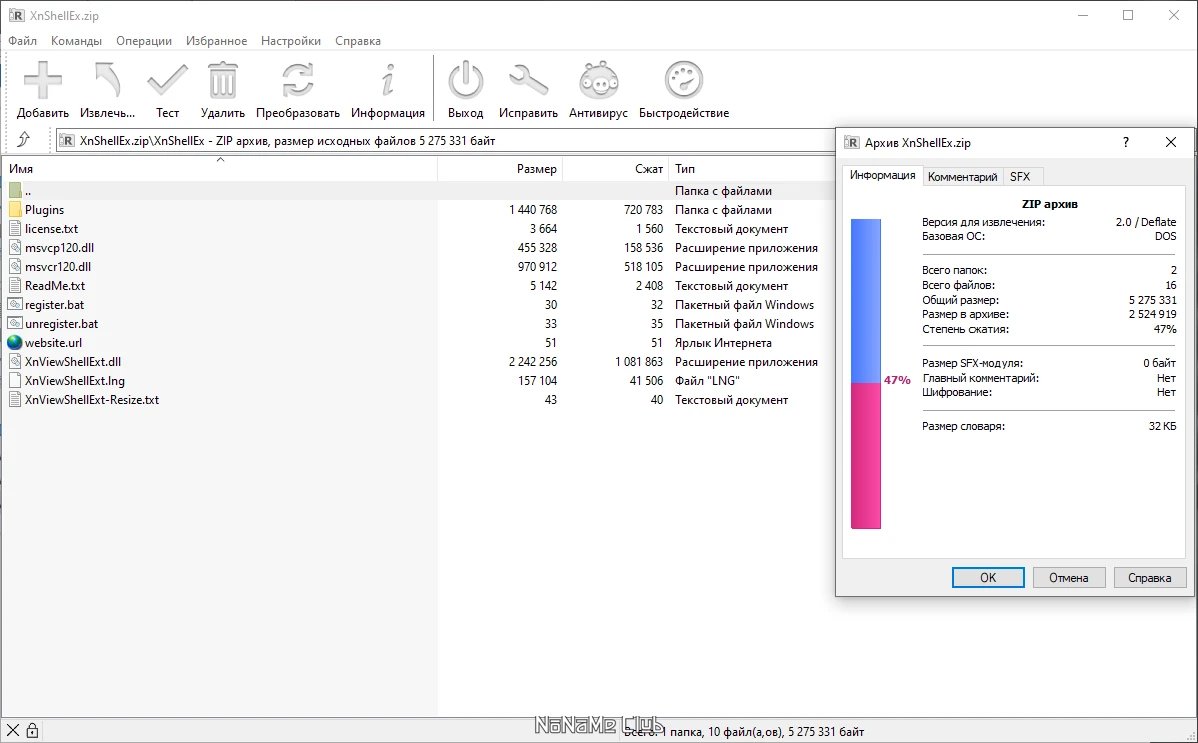Click the register.bat batch file icon

pos(15,304)
